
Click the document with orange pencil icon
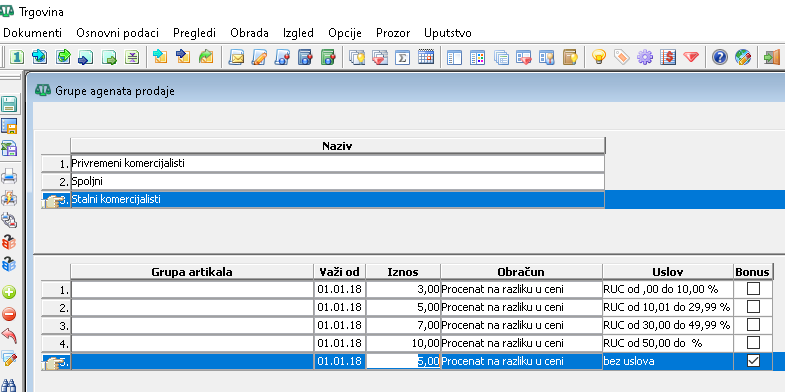[259, 57]
